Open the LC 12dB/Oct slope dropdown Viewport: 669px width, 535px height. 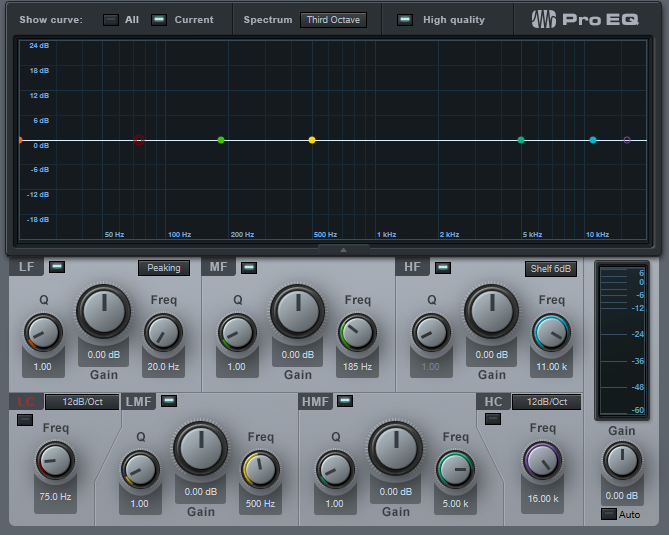82,402
